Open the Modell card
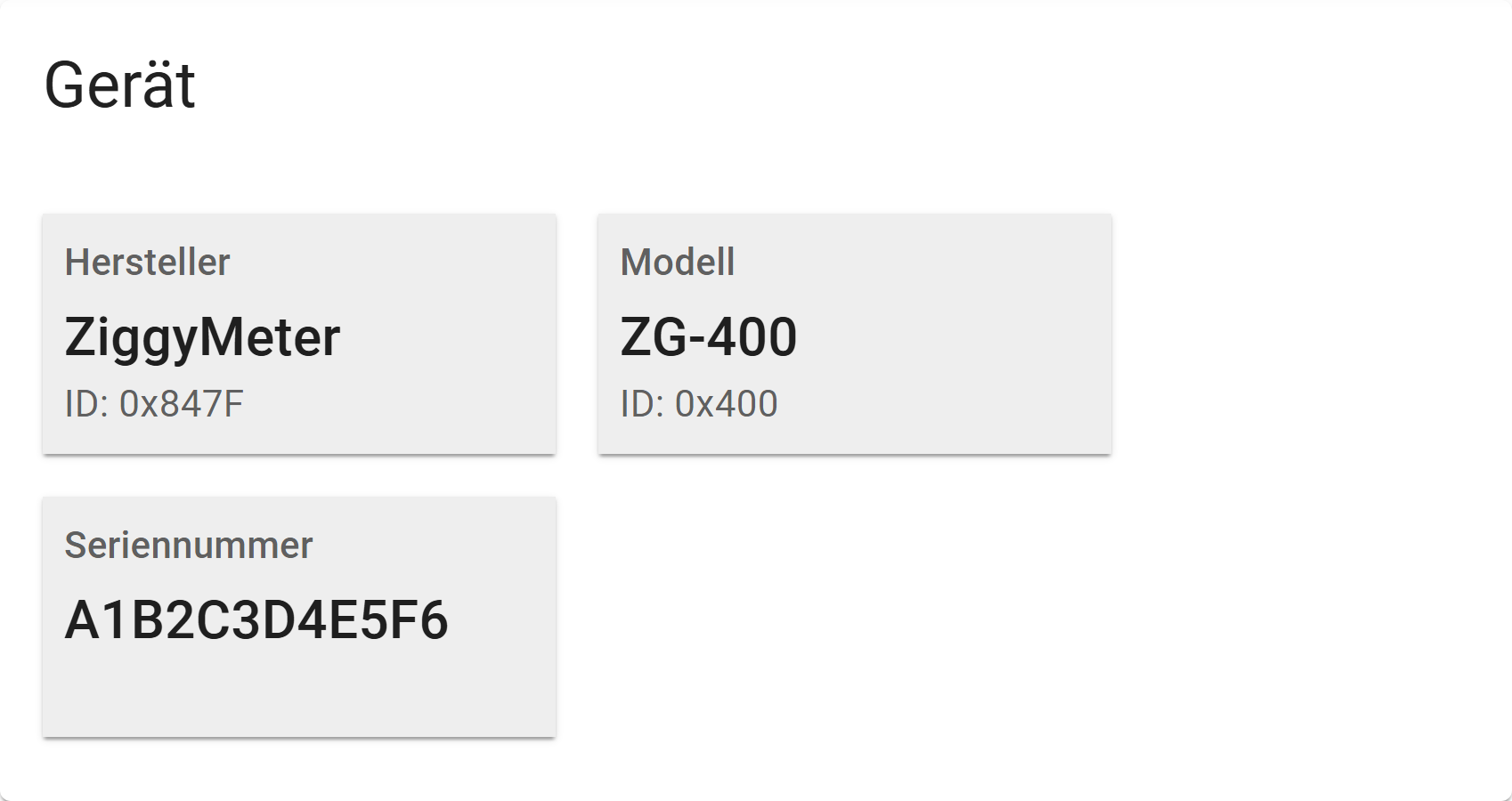The height and width of the screenshot is (801, 1512). point(855,334)
